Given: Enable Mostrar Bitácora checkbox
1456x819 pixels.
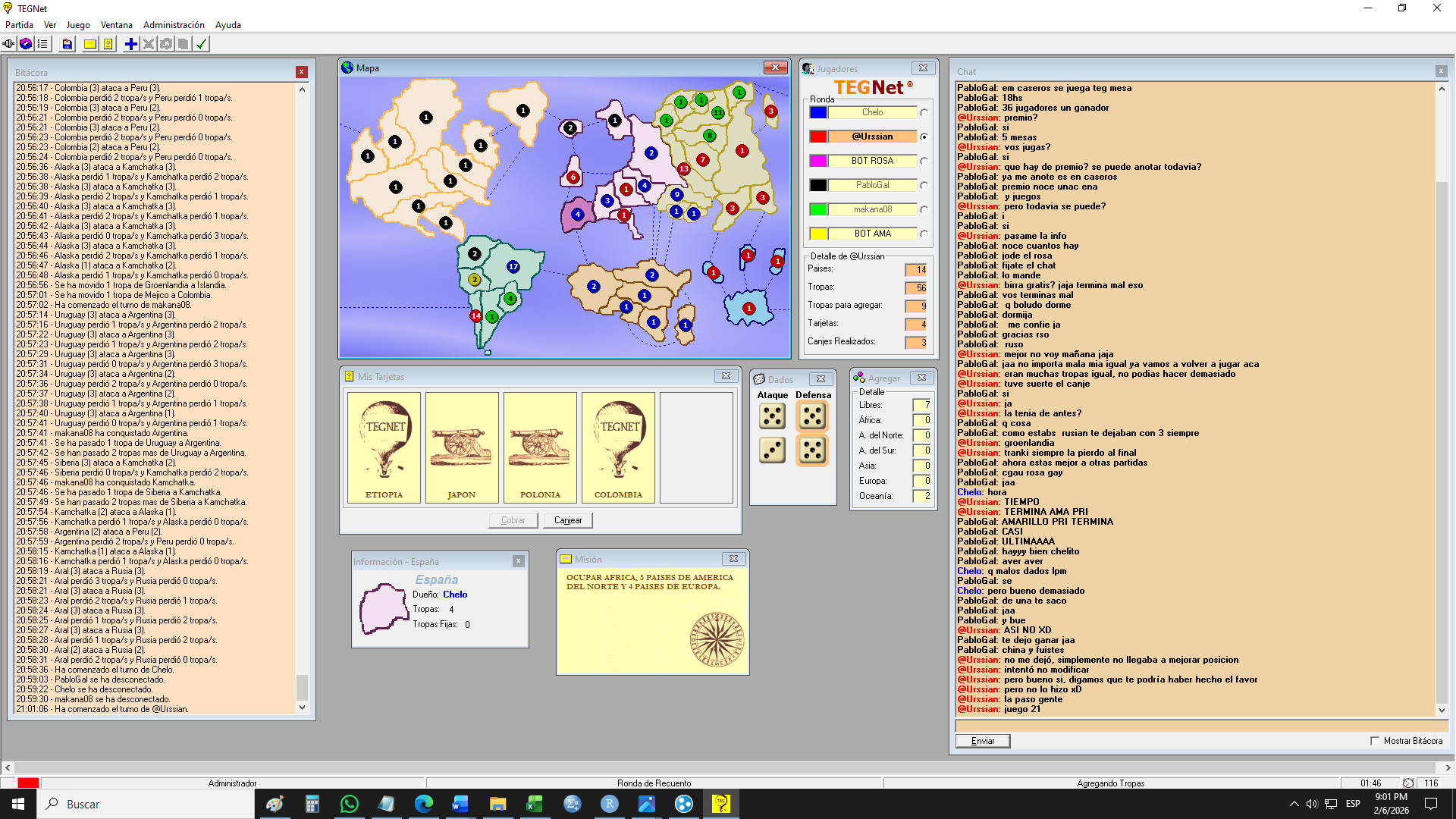Looking at the screenshot, I should 1375,741.
